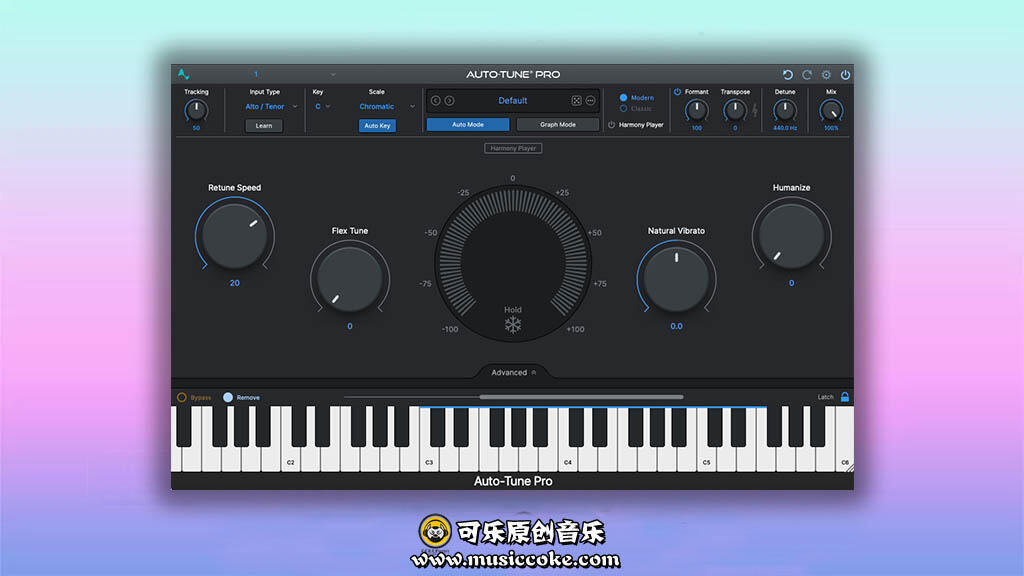This screenshot has width=1024, height=576.
Task: Click the Transpose knob
Action: click(x=735, y=110)
